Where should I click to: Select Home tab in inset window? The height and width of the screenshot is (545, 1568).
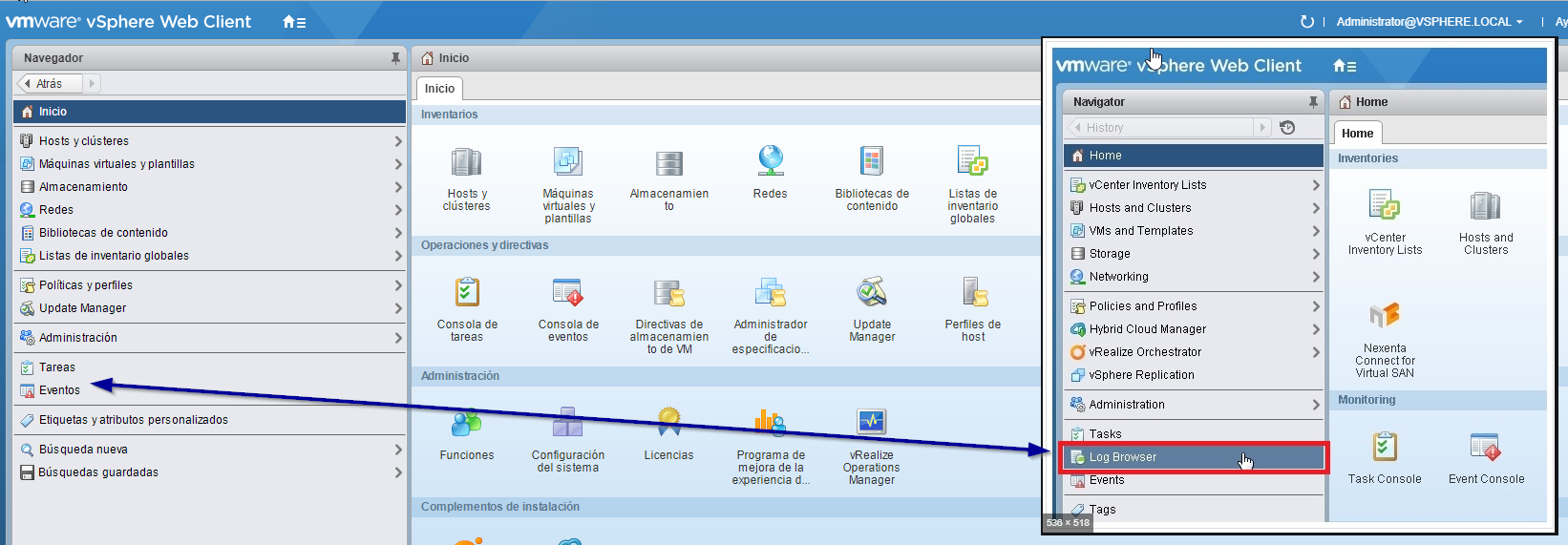point(1357,134)
